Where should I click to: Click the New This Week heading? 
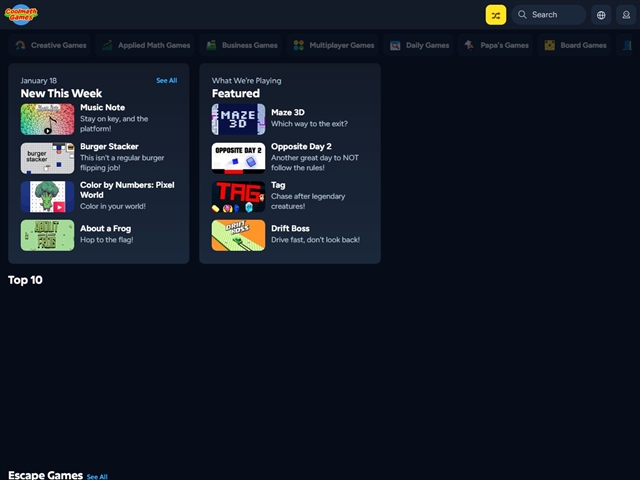(61, 93)
